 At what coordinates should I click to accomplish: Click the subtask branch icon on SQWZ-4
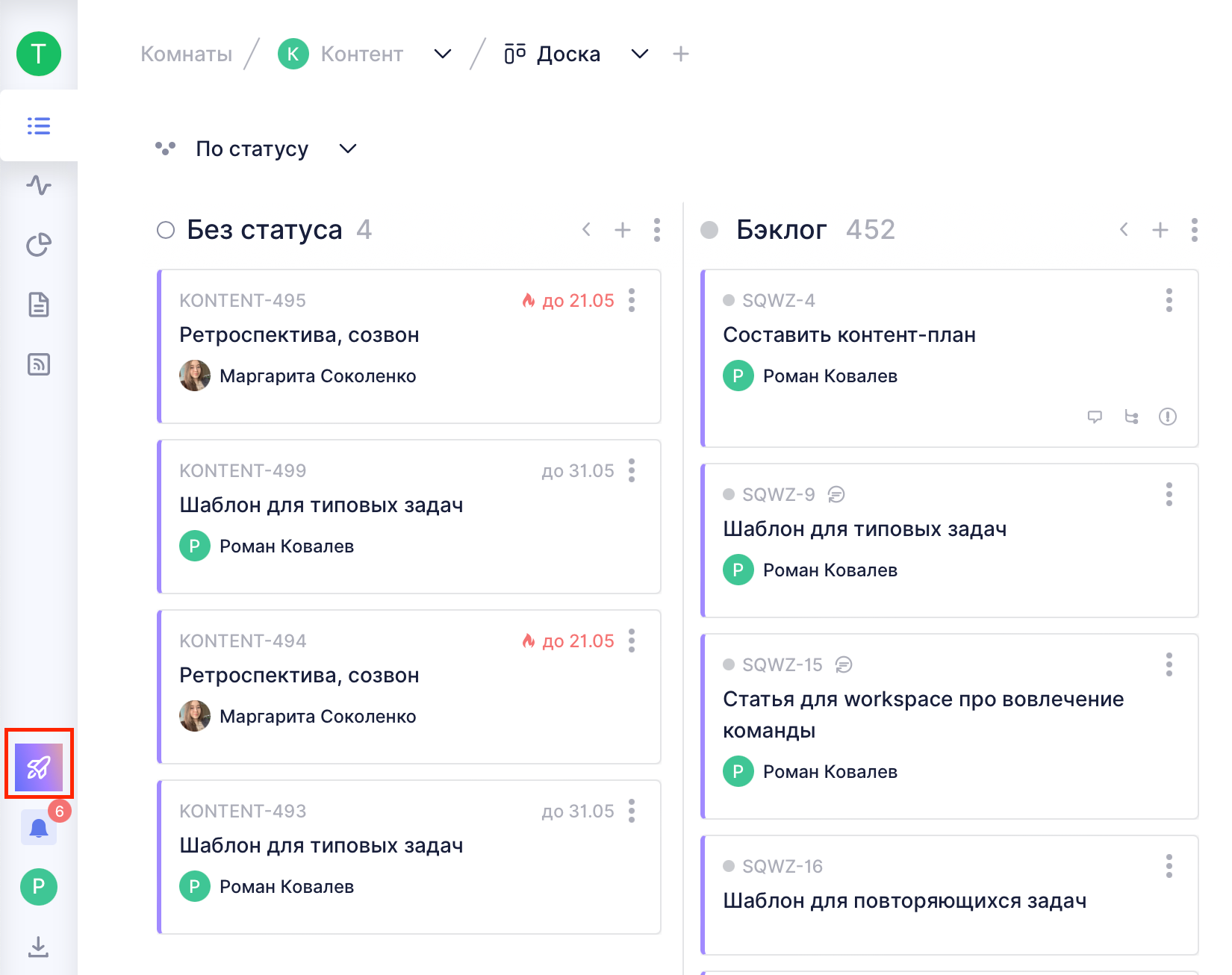coord(1131,417)
